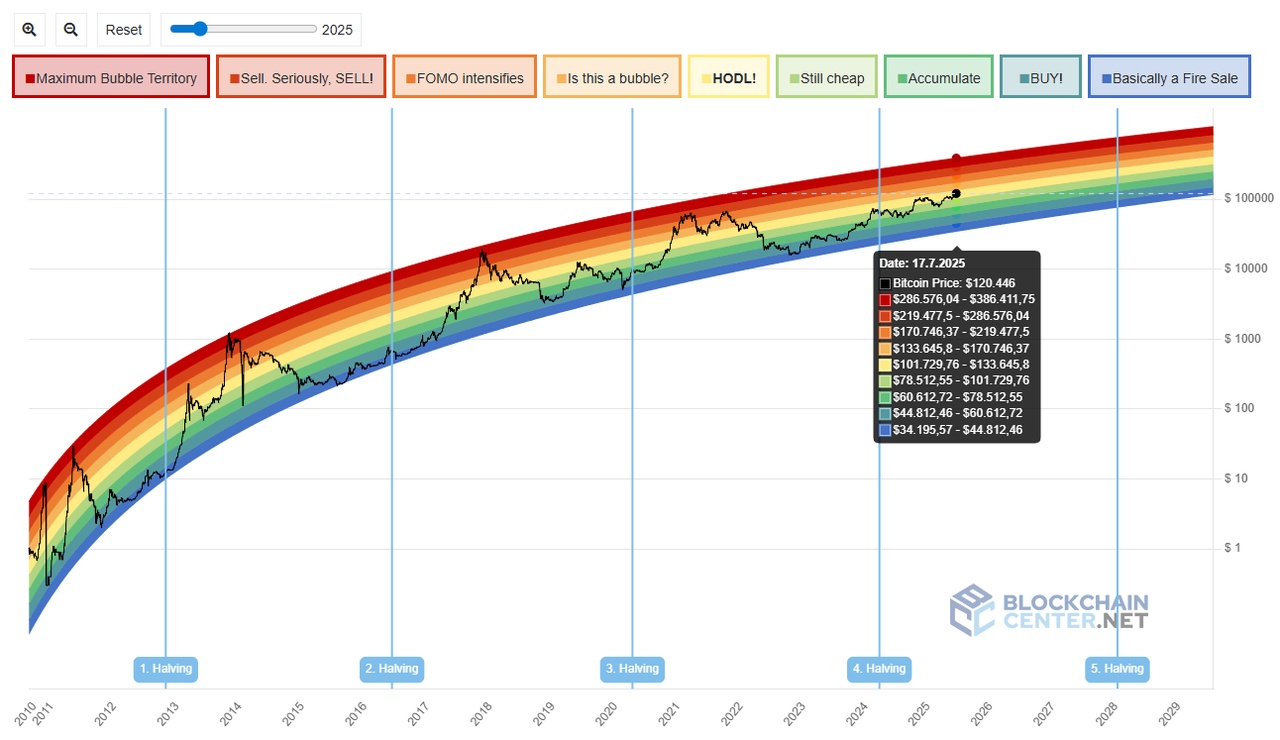Viewport: 1280px width, 740px height.
Task: Click the $286.576,04 - $386.411,75 tooltip row
Action: (x=957, y=299)
